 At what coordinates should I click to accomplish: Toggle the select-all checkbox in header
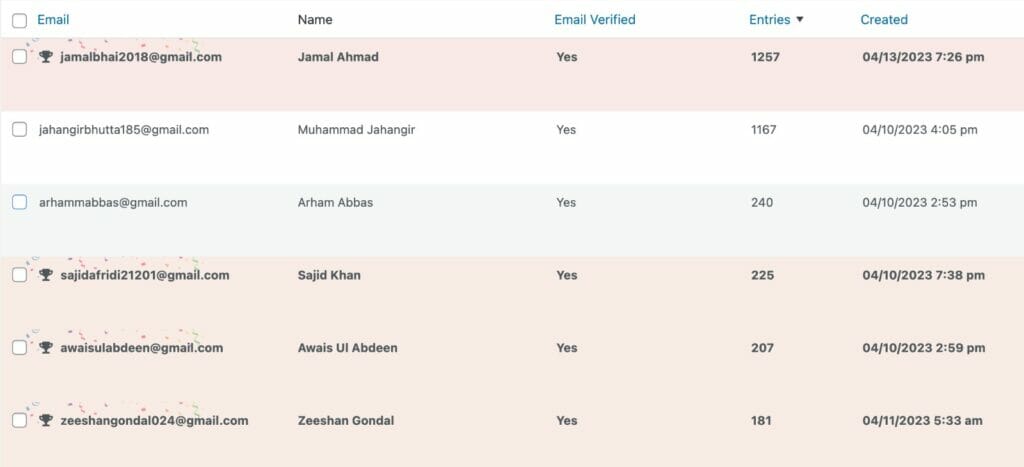tap(20, 21)
